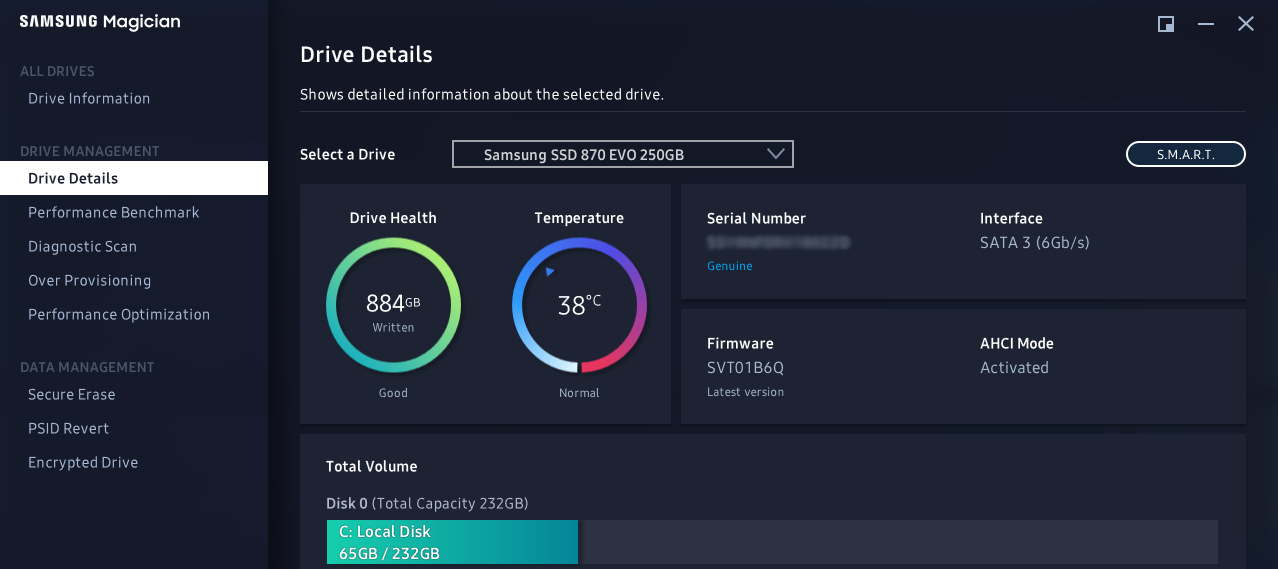Click the Temperature gauge ring

pyautogui.click(x=579, y=305)
